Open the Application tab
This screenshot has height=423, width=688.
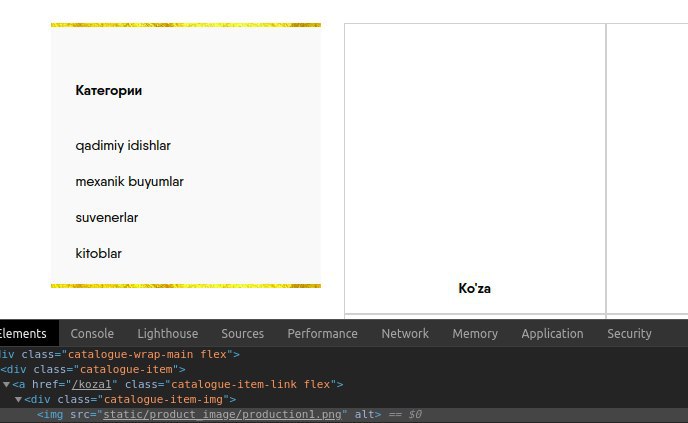[x=552, y=333]
